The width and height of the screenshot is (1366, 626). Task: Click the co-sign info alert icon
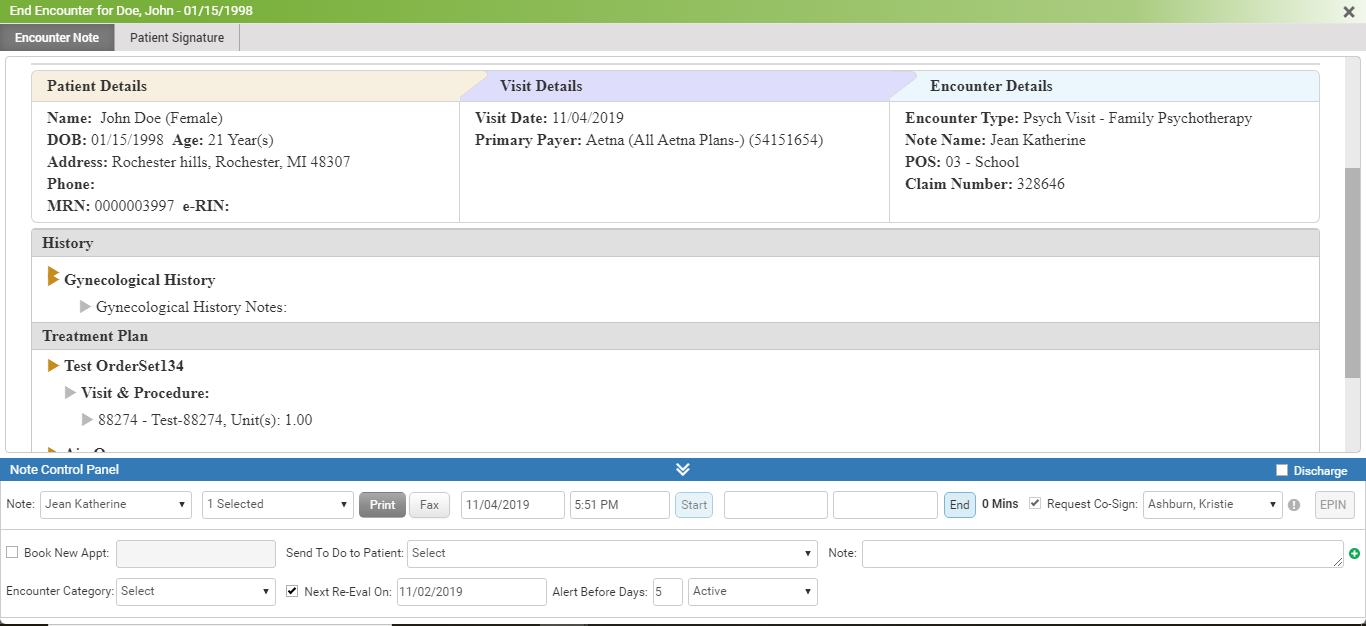coord(1294,505)
